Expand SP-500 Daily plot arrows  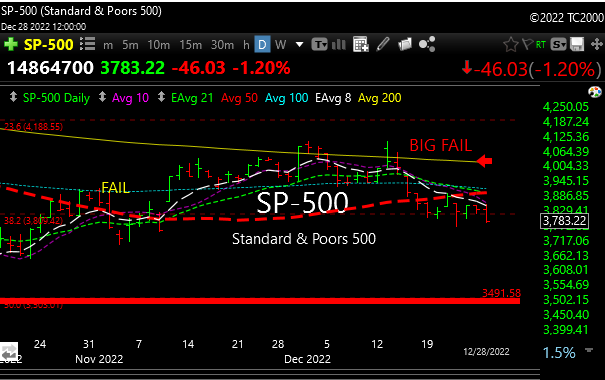(x=13, y=97)
